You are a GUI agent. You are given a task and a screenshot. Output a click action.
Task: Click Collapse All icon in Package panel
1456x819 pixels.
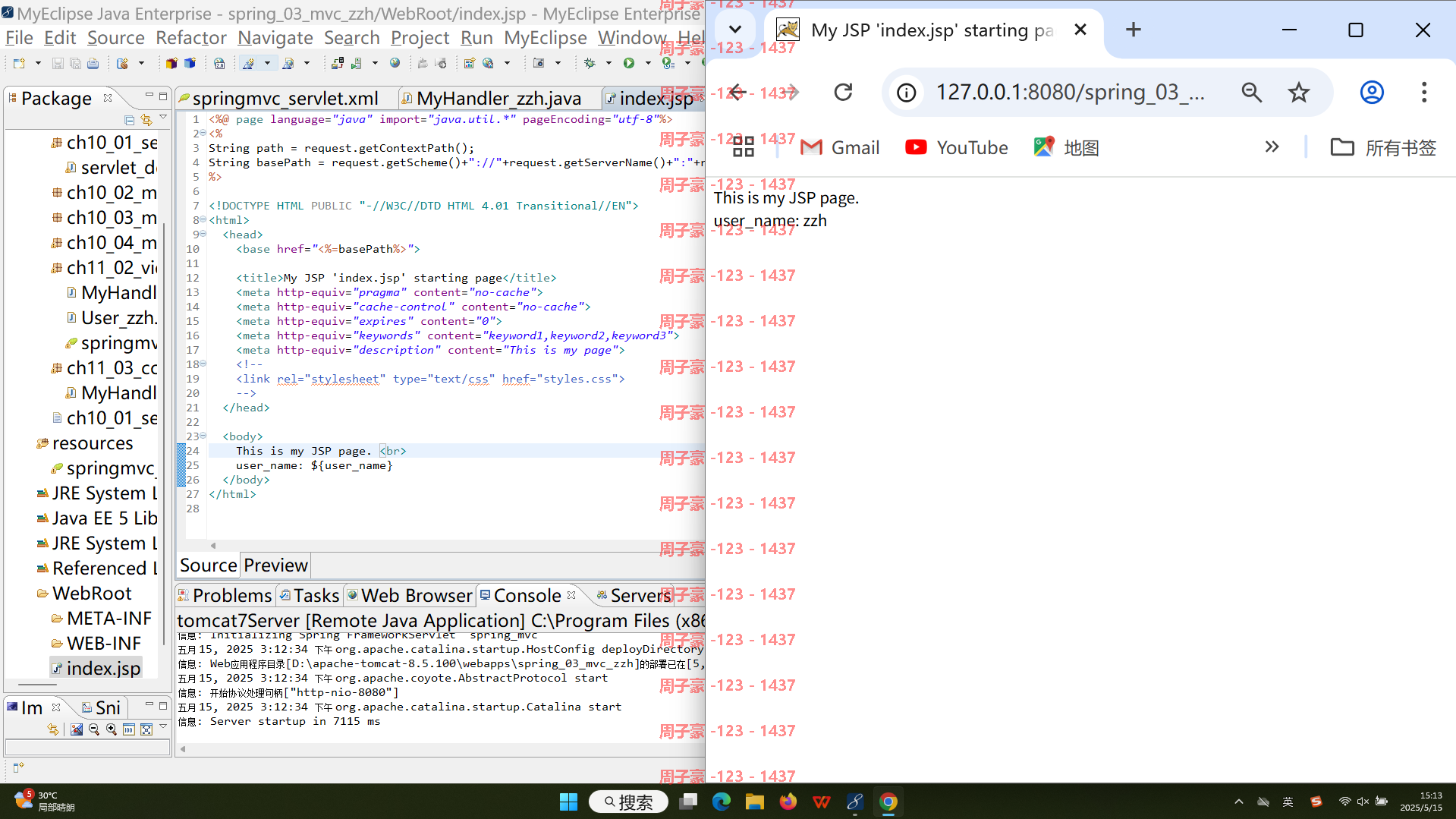coord(130,120)
